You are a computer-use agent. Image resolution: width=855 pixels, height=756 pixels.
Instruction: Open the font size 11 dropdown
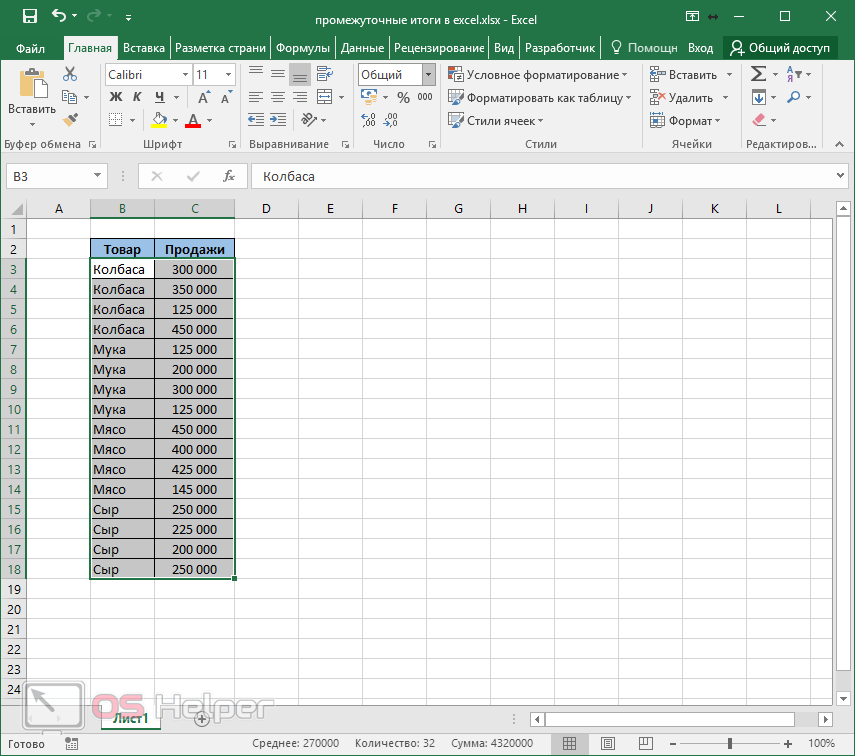pos(228,75)
